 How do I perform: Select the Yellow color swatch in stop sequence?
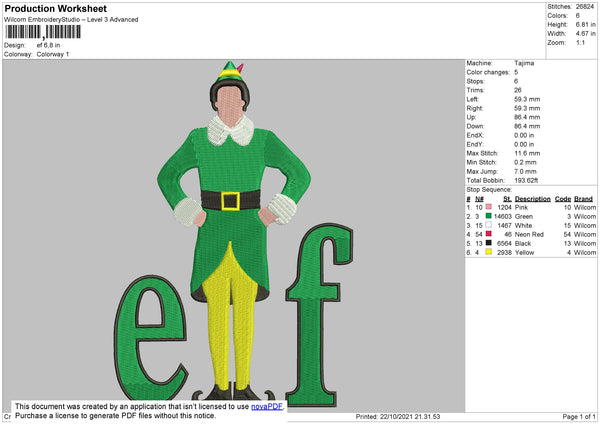click(x=489, y=252)
